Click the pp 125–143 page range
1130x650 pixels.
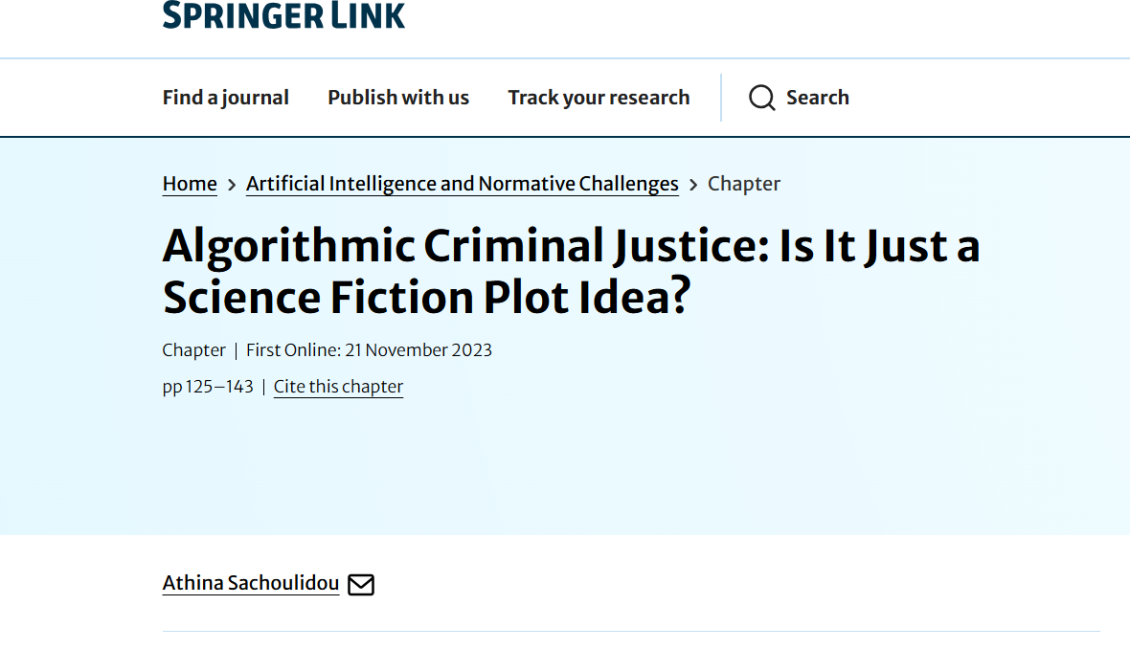point(208,387)
